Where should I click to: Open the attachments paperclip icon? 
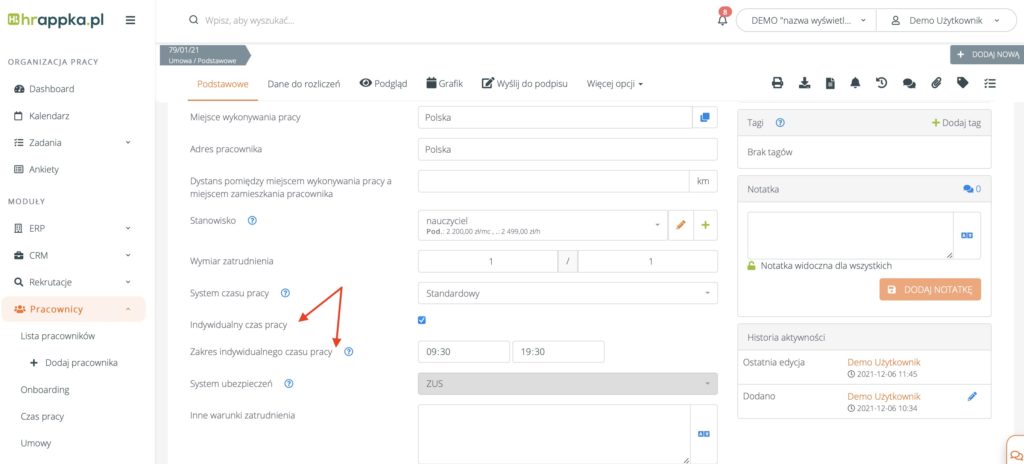pos(936,84)
